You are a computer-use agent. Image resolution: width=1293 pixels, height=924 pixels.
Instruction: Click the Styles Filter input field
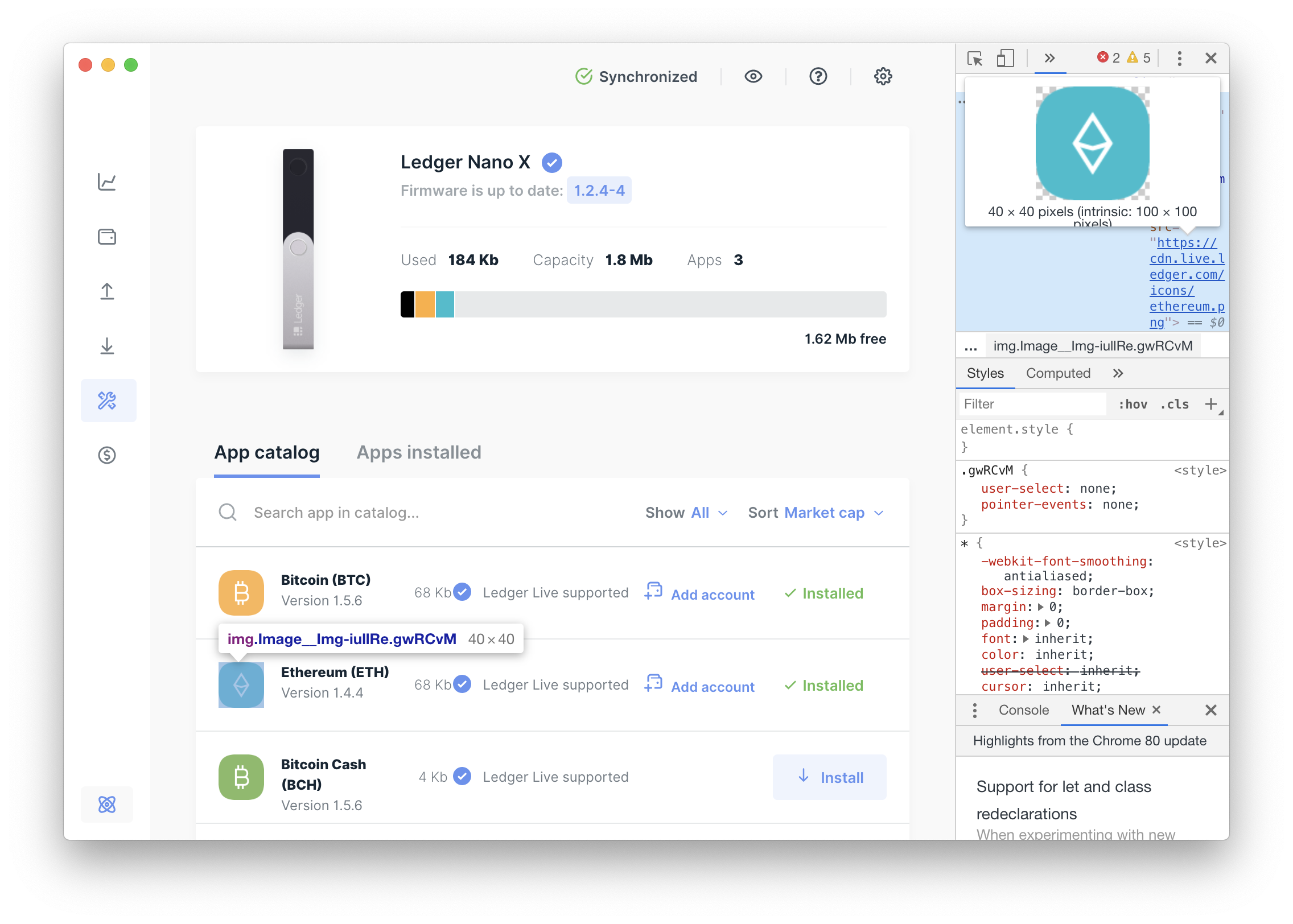[x=1032, y=404]
